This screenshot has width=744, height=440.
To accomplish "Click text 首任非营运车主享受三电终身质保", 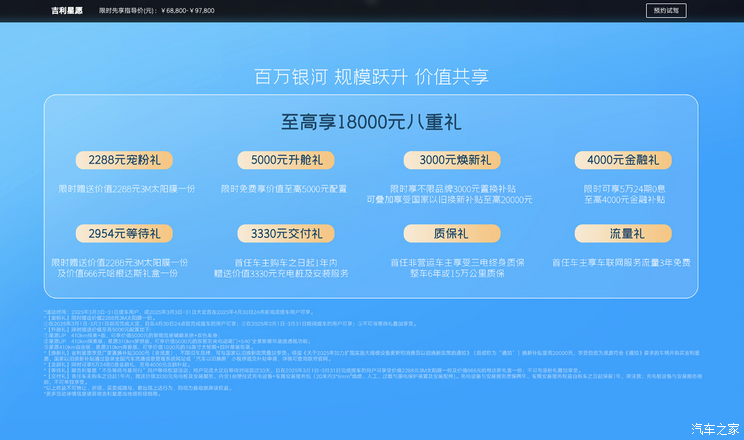I will [x=457, y=262].
